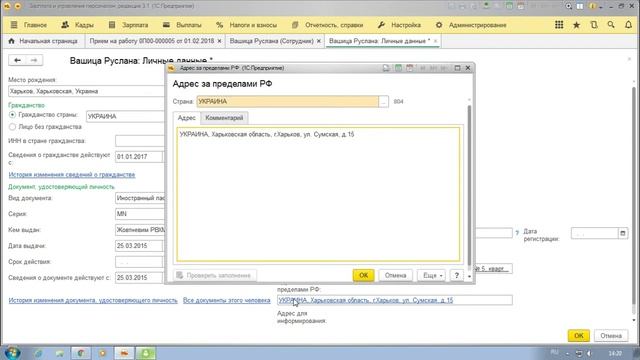Image resolution: width=640 pixels, height=360 pixels.
Task: Click the zoom magnifier icon in the top title bar
Action: (x=569, y=6)
